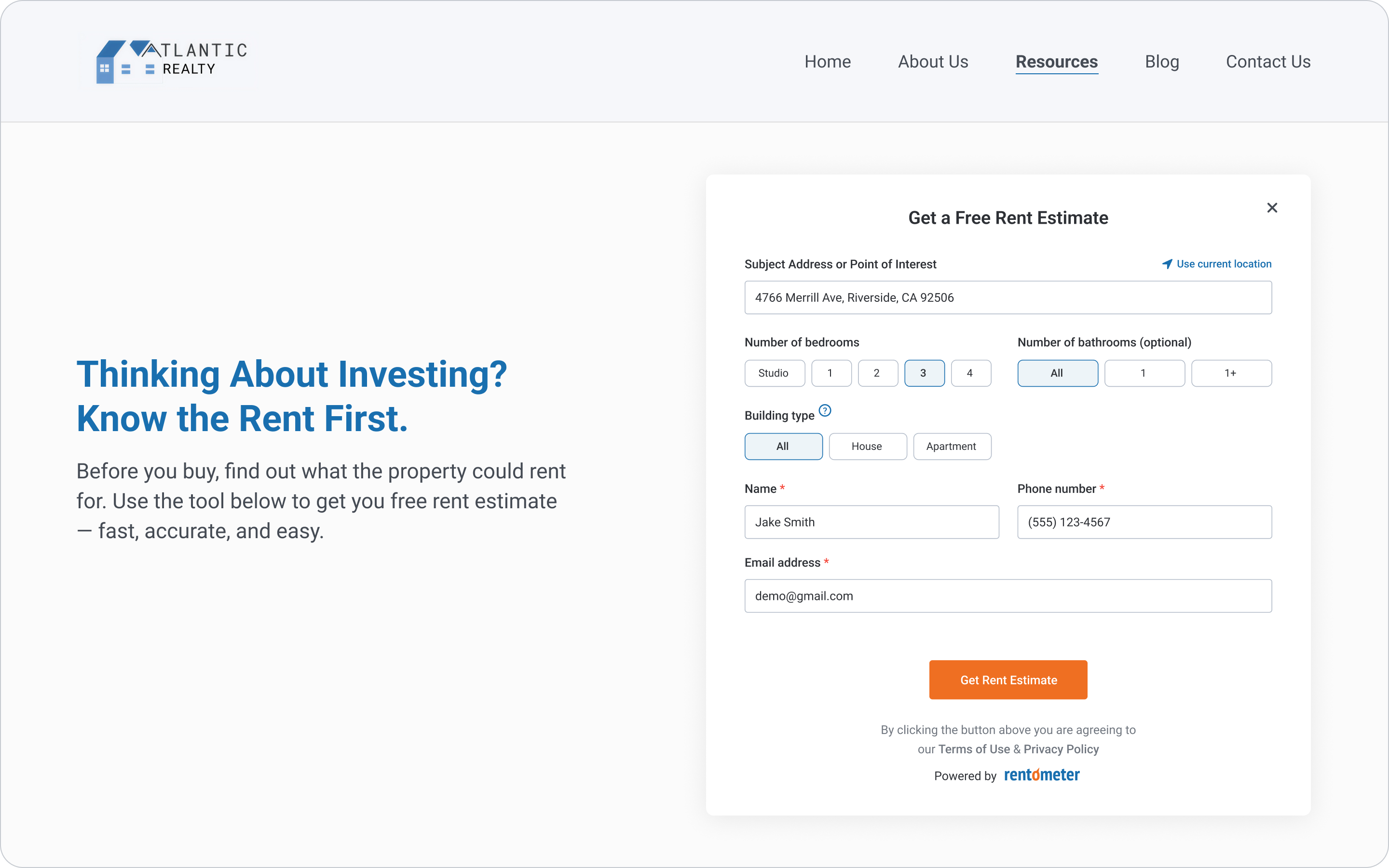Select Studio bedroom option
Screen dimensions: 1389x868
click(774, 373)
